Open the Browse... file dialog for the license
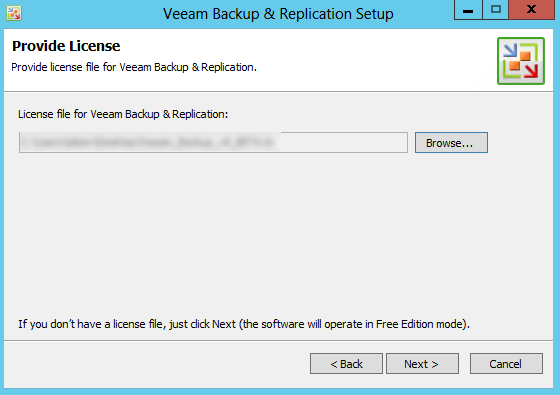The height and width of the screenshot is (395, 560). coord(451,142)
